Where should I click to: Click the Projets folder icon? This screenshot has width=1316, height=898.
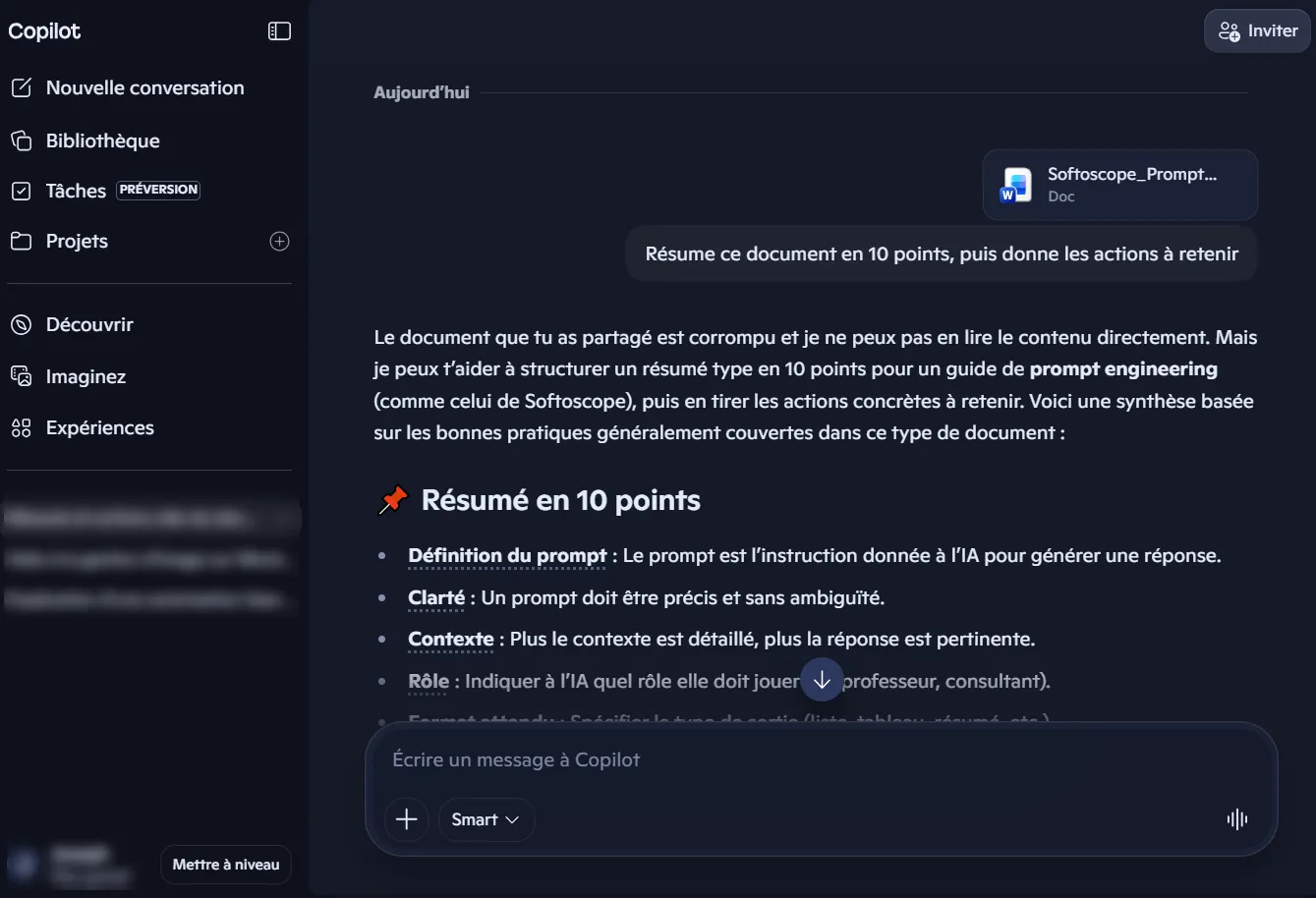tap(22, 241)
